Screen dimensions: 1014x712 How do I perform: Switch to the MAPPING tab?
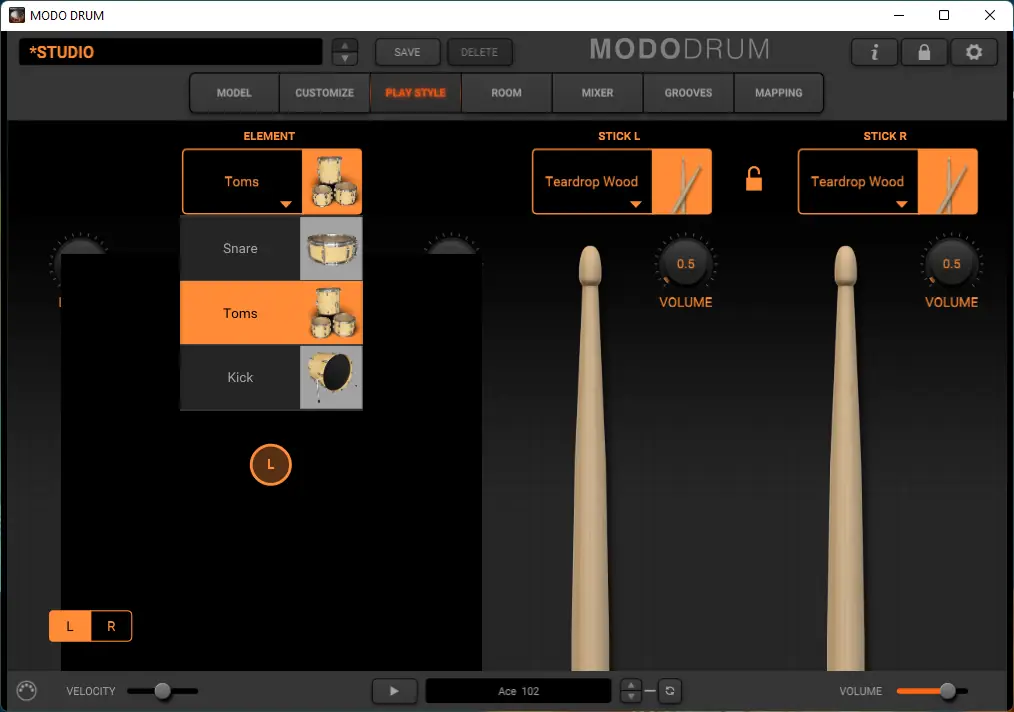tap(779, 93)
